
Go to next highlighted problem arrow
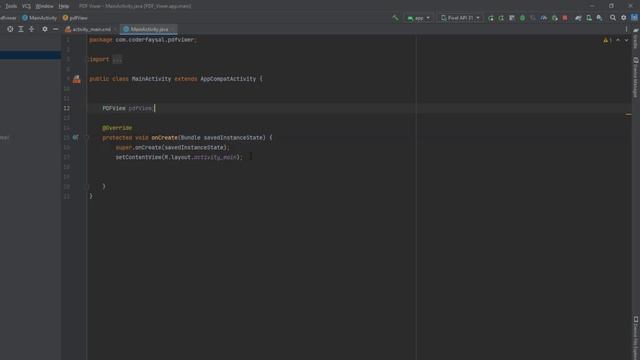coord(626,40)
